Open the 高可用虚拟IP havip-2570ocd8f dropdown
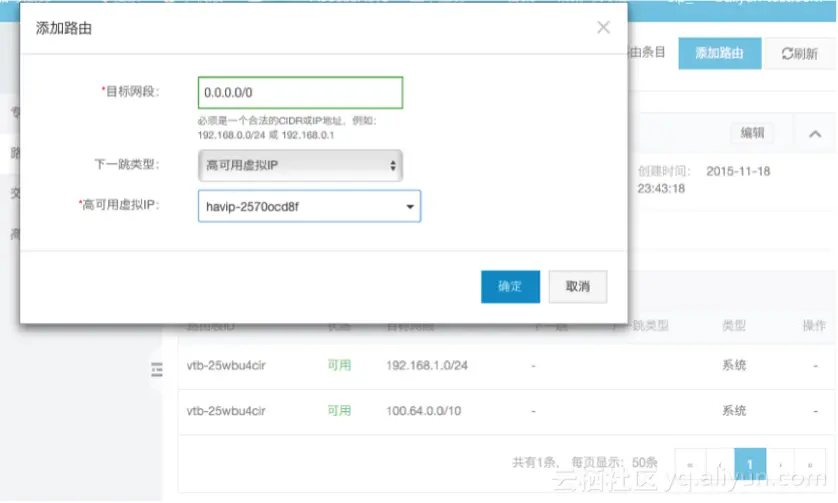838x503 pixels. 309,206
